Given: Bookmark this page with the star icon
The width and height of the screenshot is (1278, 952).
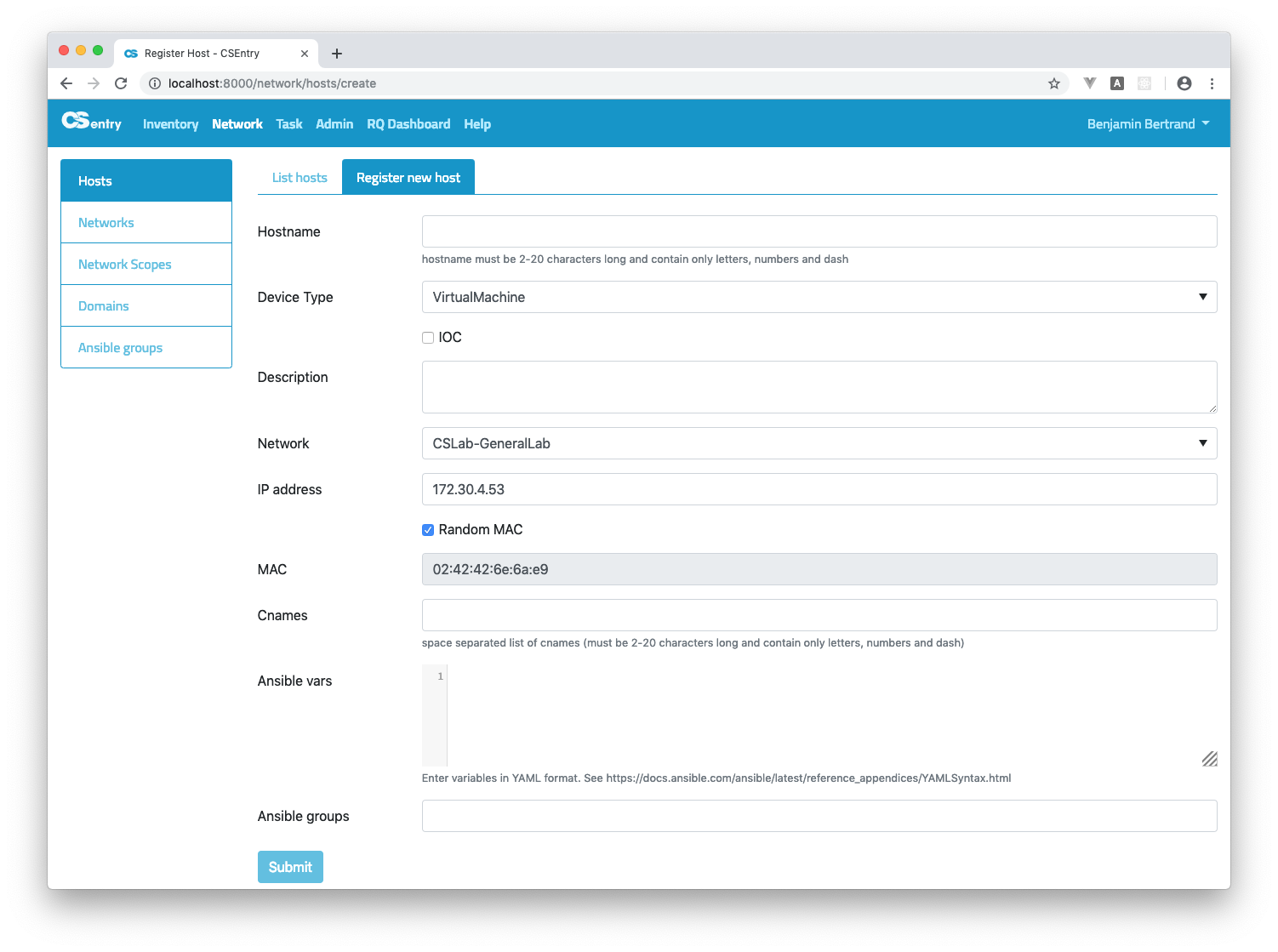Looking at the screenshot, I should click(x=1053, y=83).
